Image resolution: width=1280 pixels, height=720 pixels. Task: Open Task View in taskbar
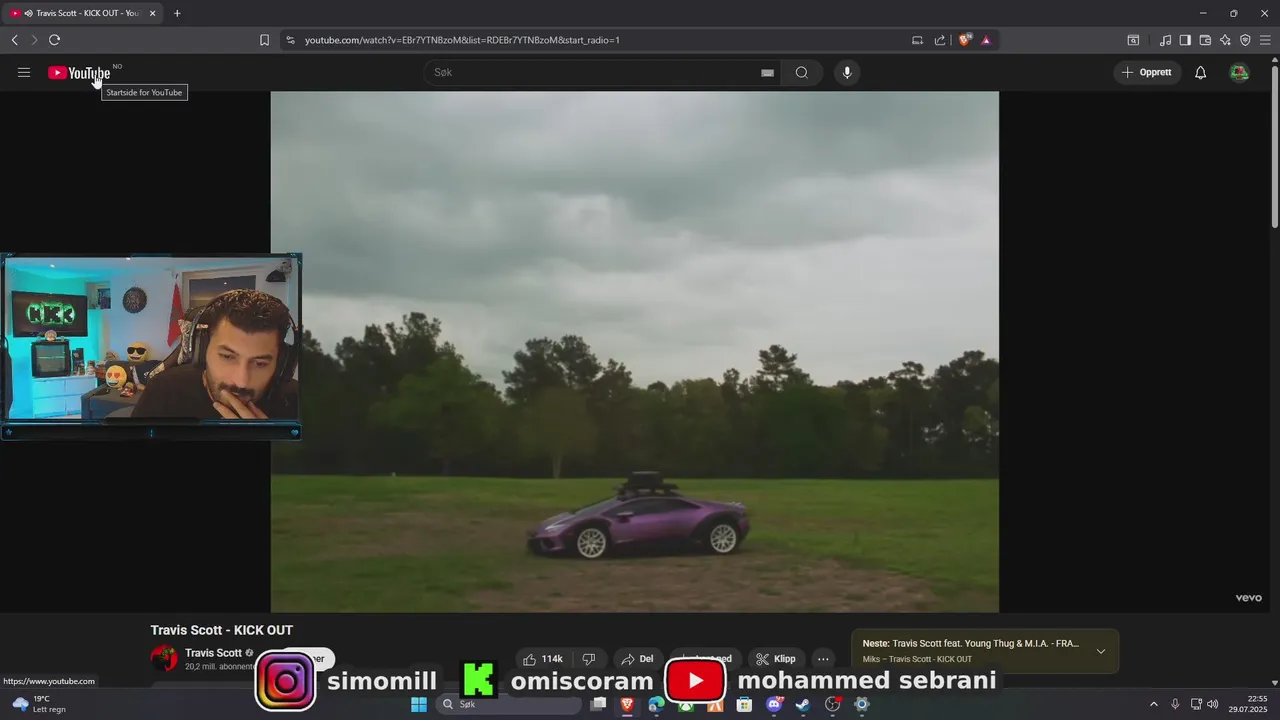[x=598, y=704]
